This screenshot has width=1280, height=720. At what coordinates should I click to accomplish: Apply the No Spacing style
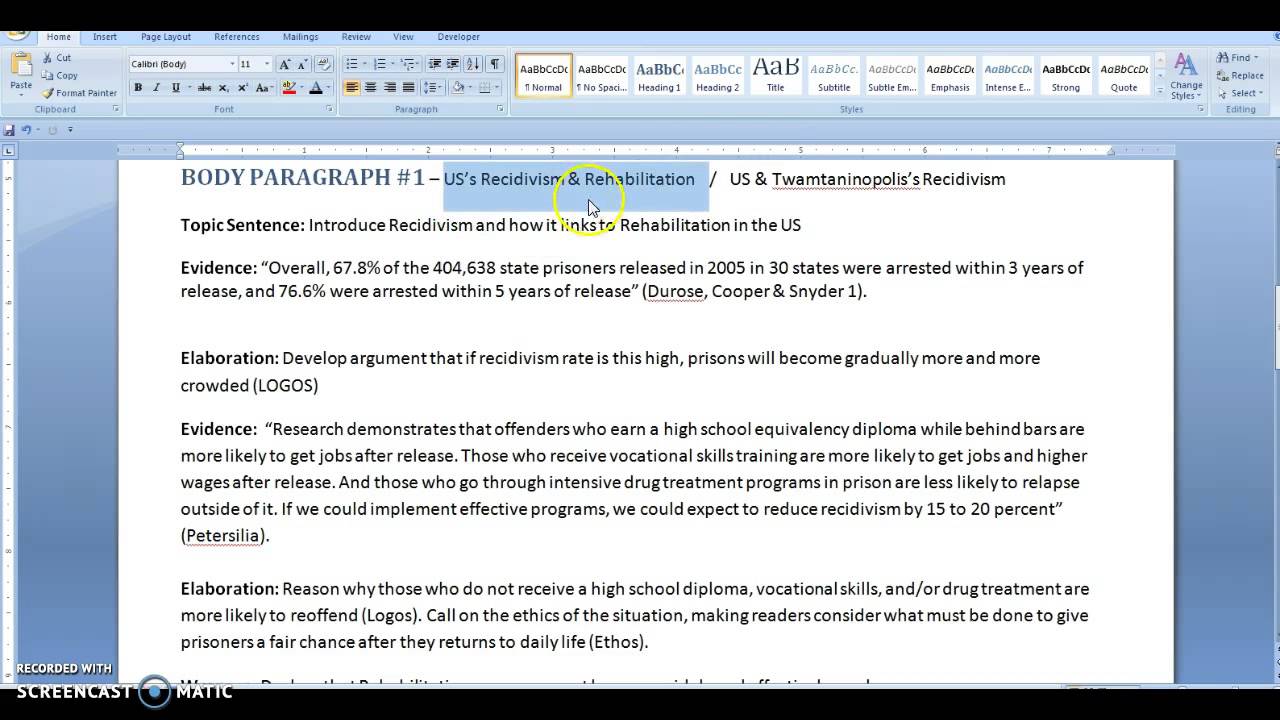tap(602, 76)
